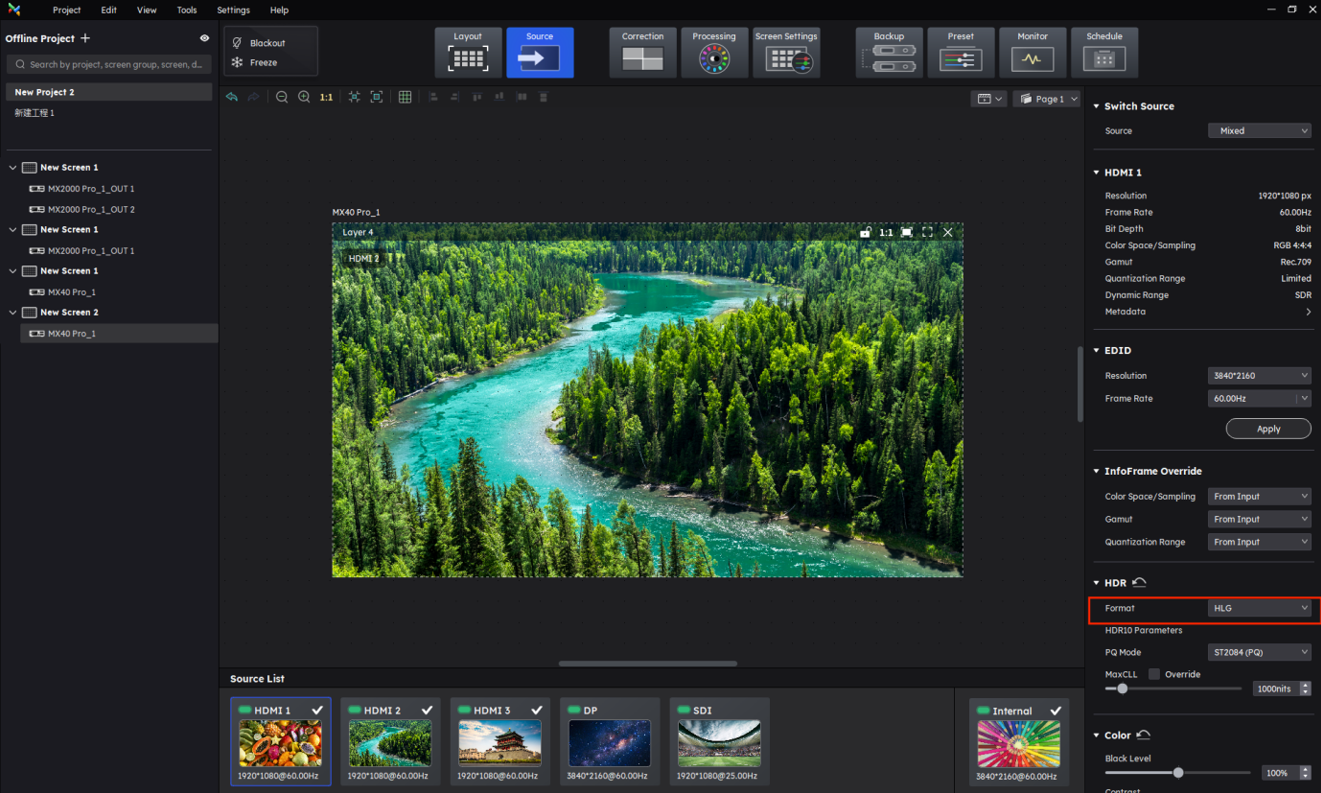The width and height of the screenshot is (1321, 793).
Task: Close Layer 4 with its X icon
Action: tap(948, 232)
